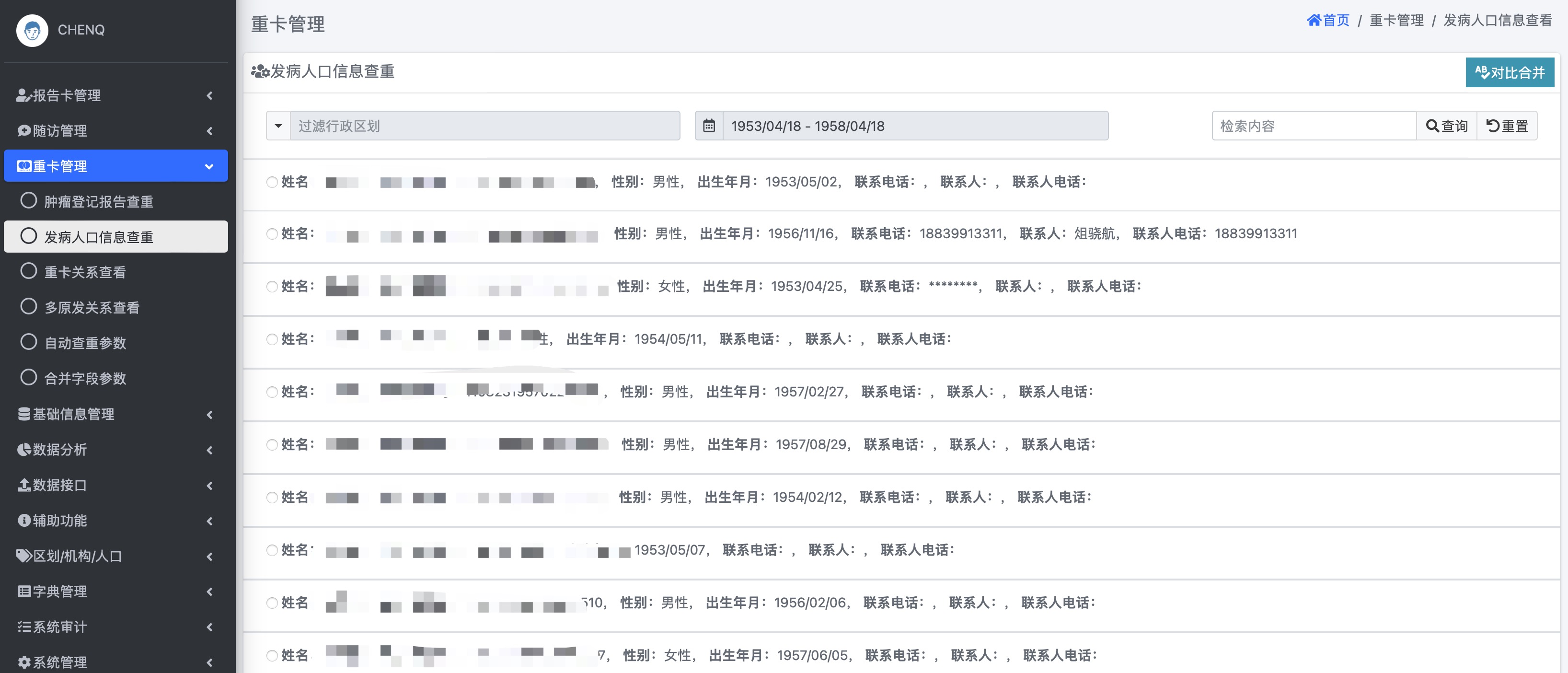
Task: Click the home icon in breadcrumb
Action: pos(1314,20)
